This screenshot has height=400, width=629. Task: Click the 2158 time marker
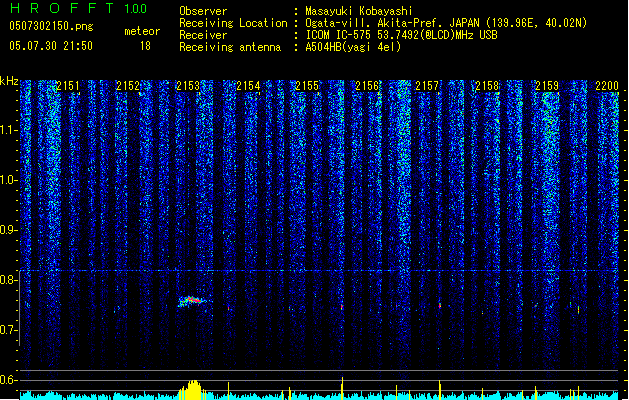pos(487,86)
